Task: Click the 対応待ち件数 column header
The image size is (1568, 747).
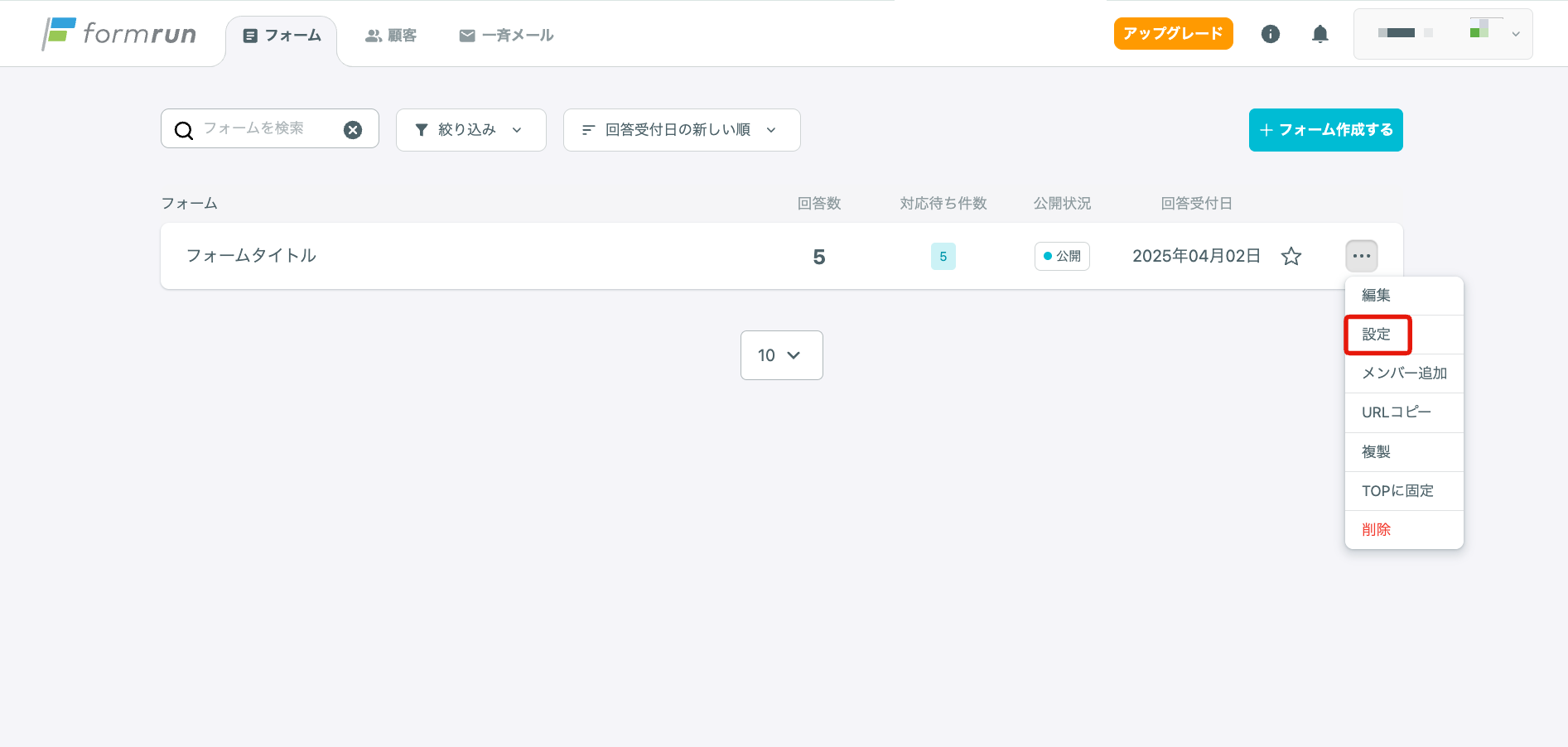Action: click(943, 204)
